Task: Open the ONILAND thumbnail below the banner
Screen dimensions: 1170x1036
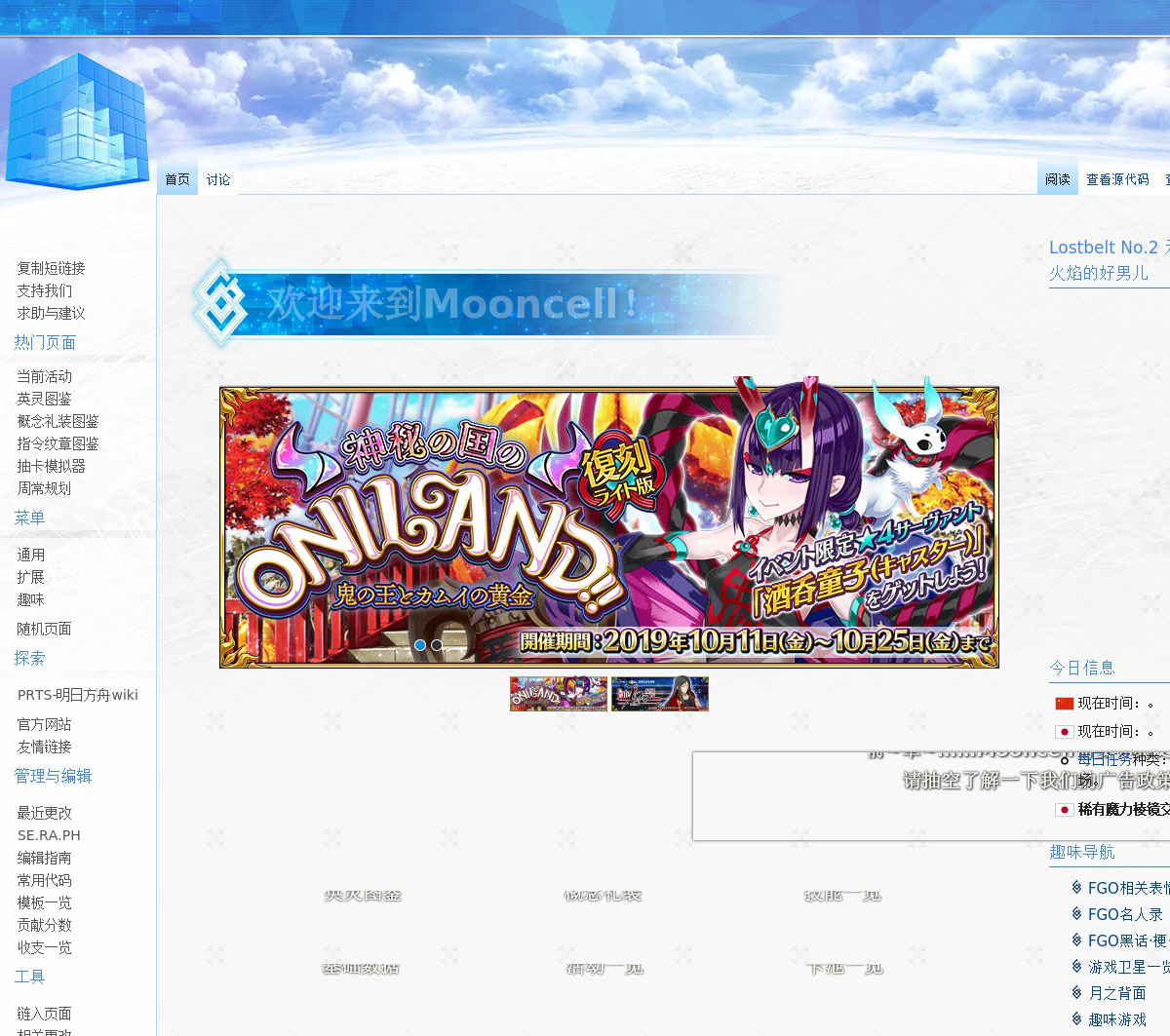Action: (x=559, y=694)
